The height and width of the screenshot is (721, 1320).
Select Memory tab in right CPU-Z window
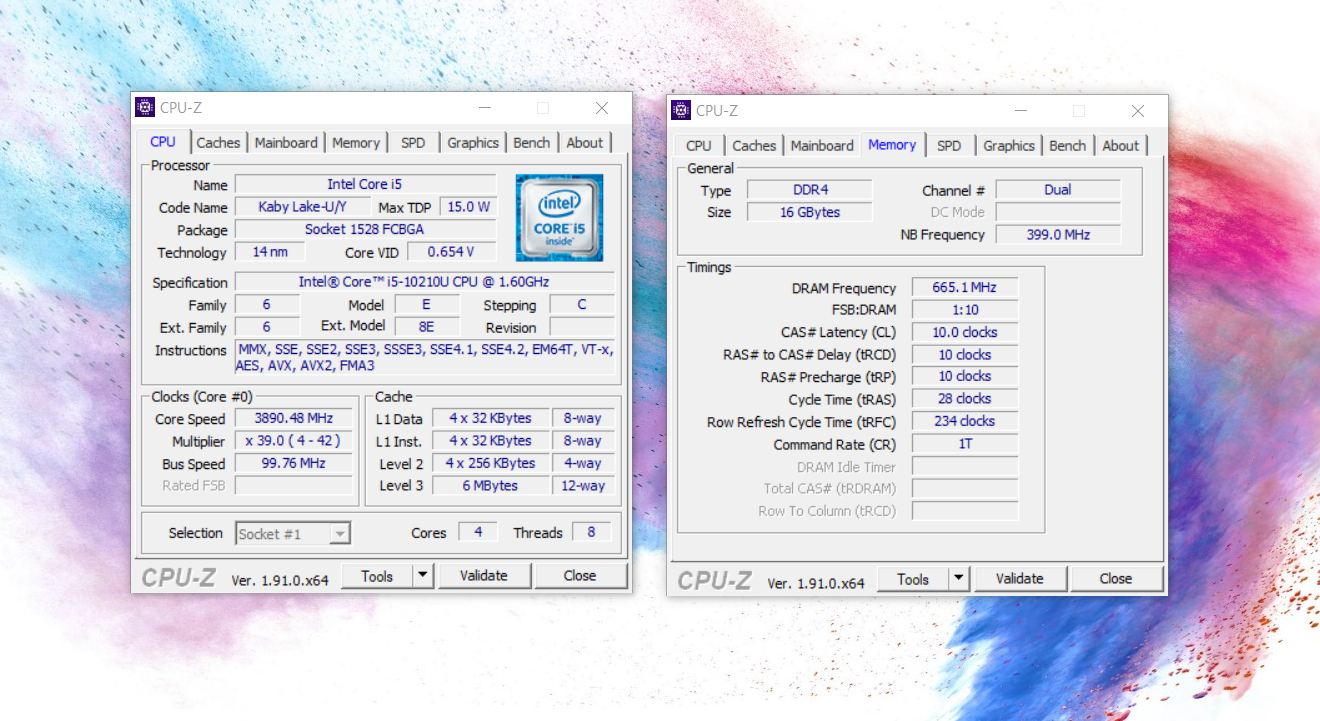[x=892, y=145]
